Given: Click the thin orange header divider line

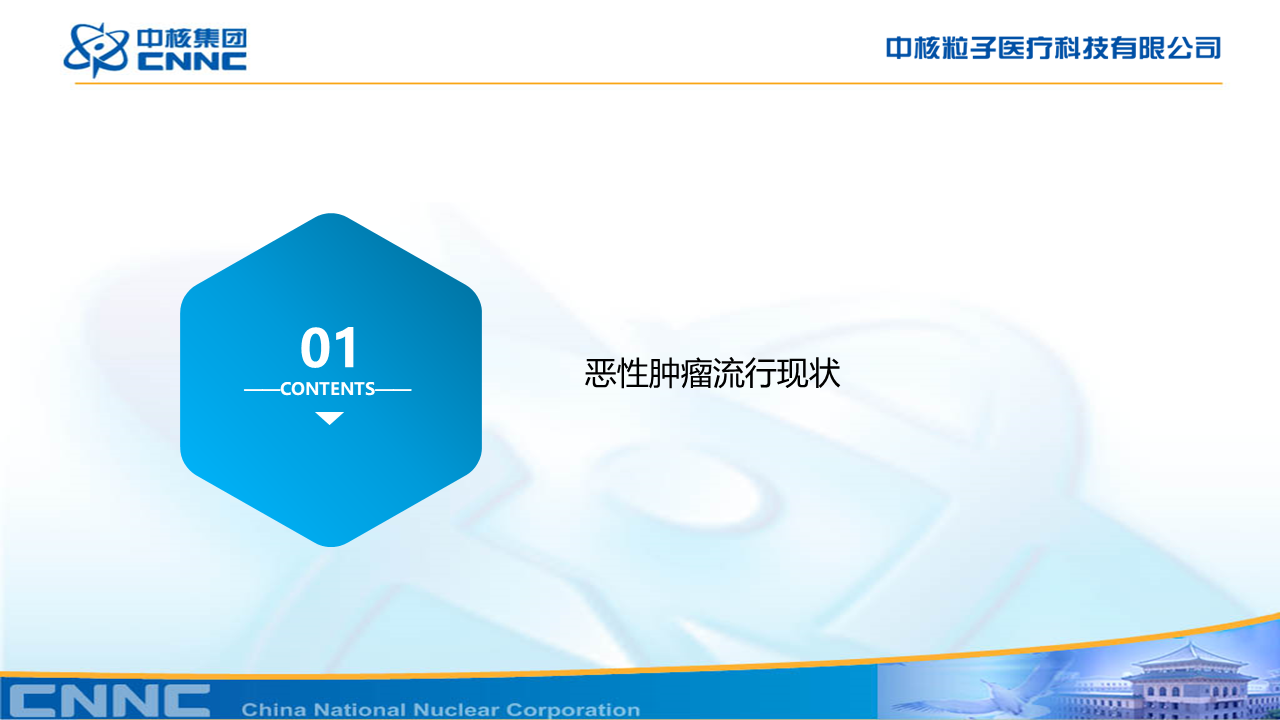Looking at the screenshot, I should point(648,83).
